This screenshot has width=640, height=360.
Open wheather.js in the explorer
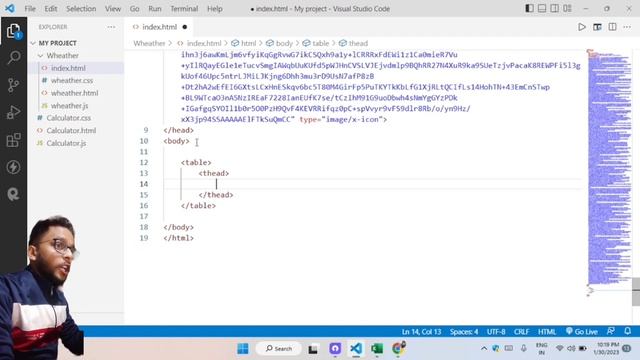[69, 106]
